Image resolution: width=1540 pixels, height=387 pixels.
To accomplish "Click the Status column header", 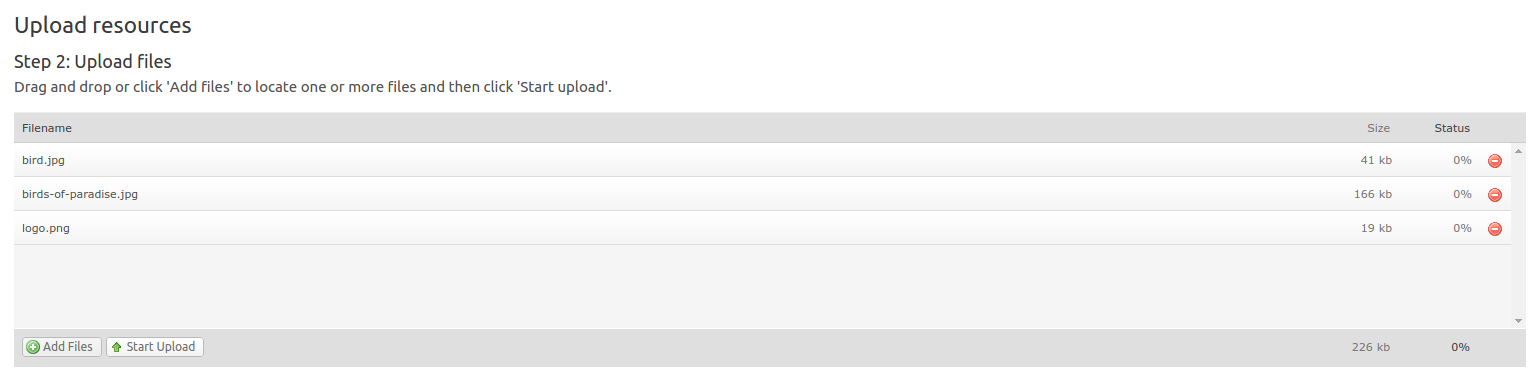I will [1452, 128].
